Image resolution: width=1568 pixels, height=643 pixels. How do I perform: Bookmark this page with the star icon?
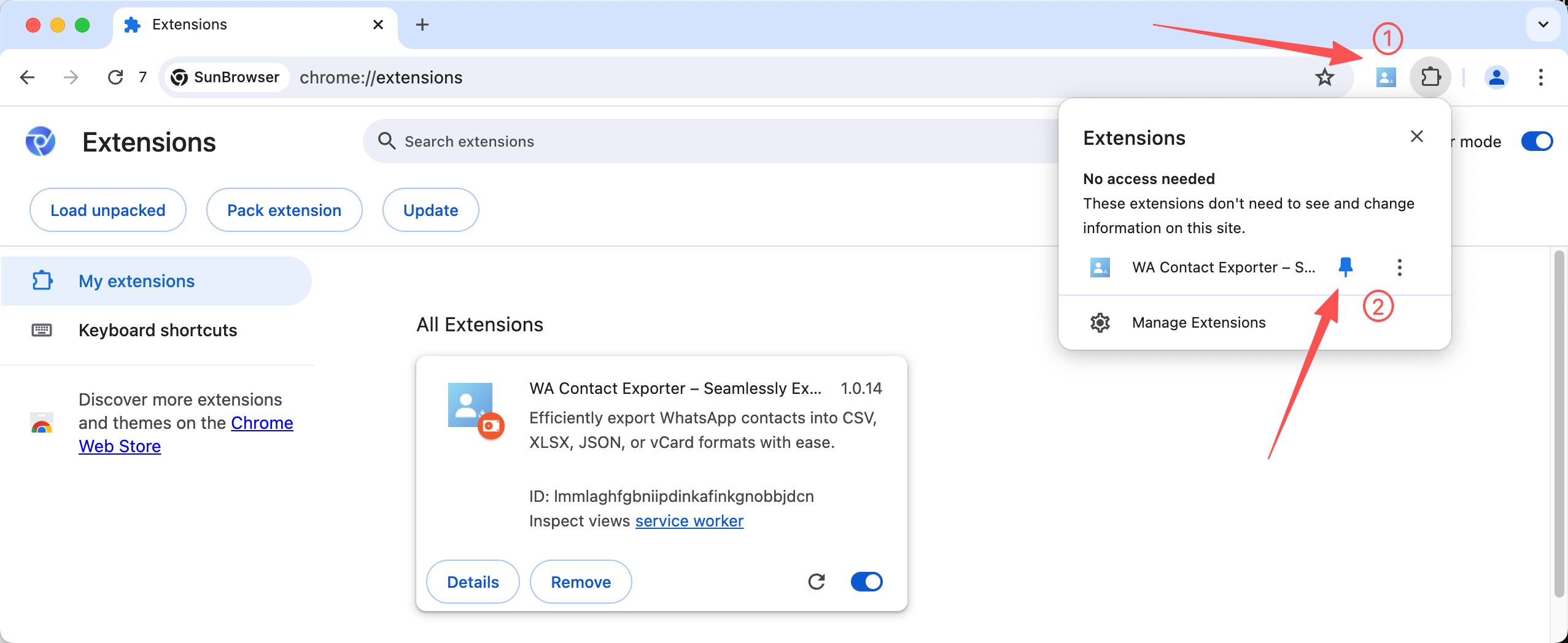tap(1324, 77)
